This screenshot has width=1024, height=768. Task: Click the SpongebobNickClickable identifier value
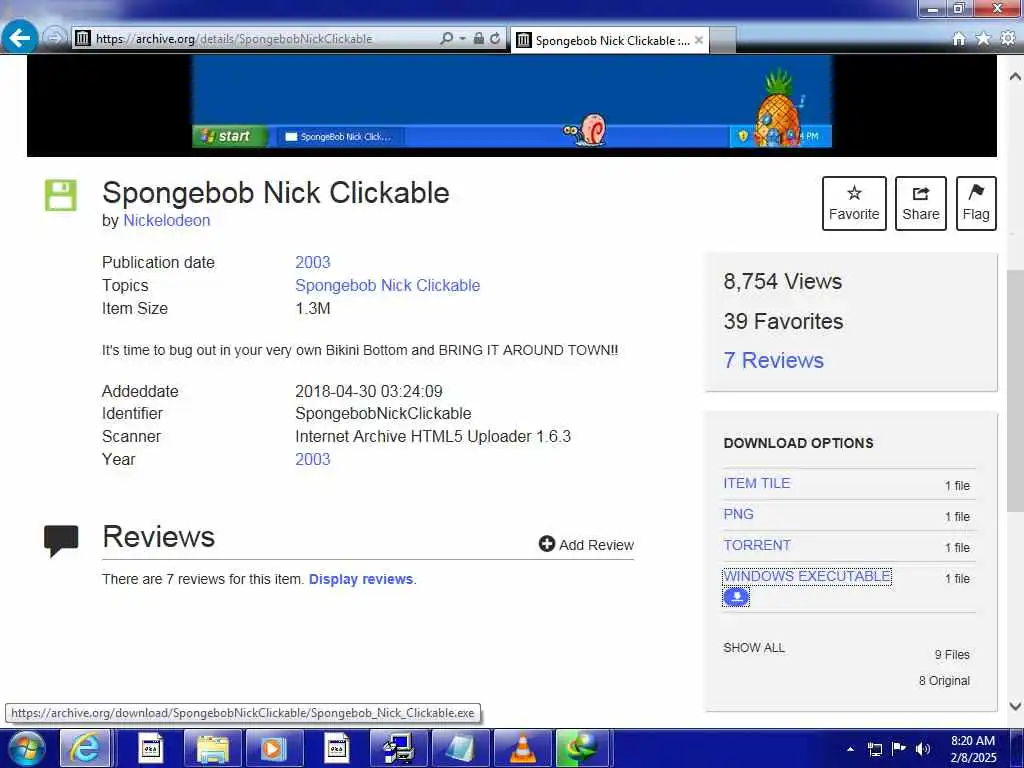[383, 413]
